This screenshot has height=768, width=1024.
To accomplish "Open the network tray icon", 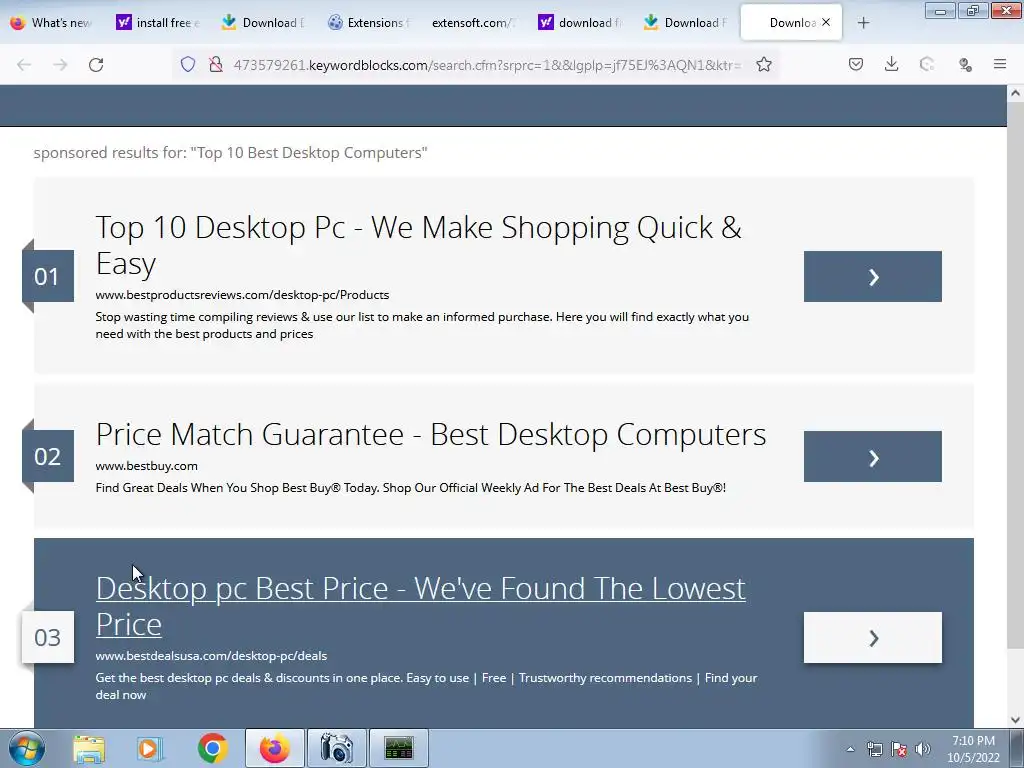I will coord(874,749).
